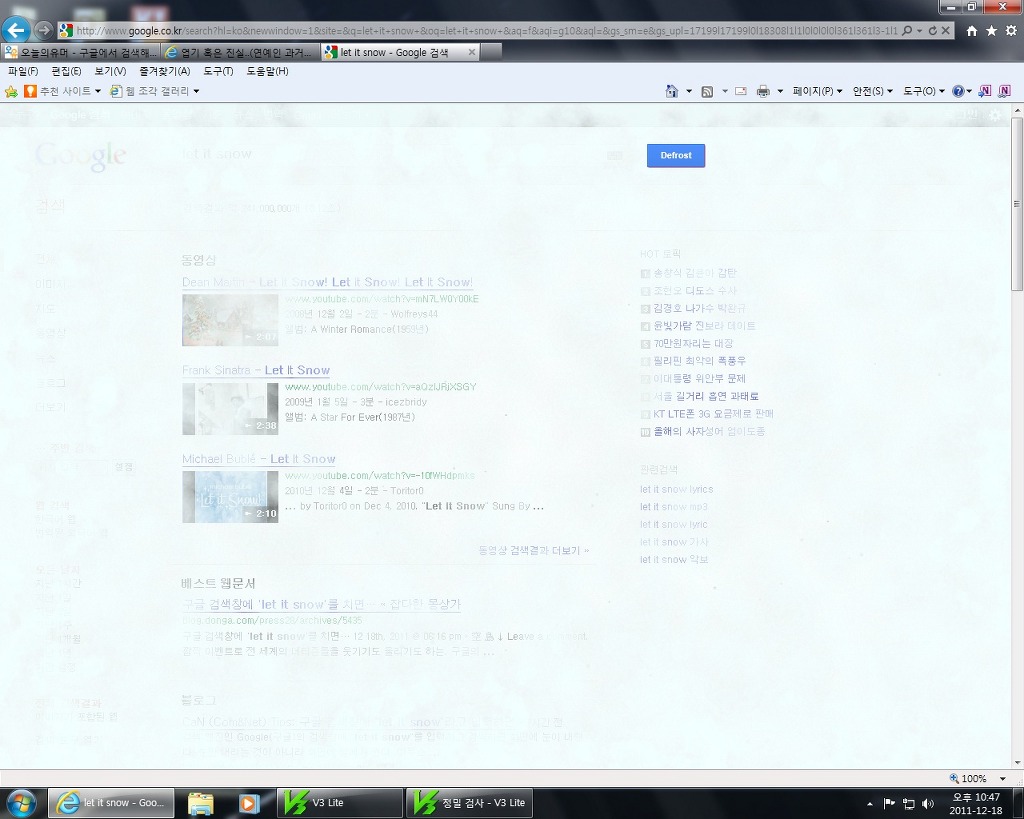Open KT LTE폰 3G 요금제로 판매 topic
Viewport: 1024px width, 819px height.
coord(713,414)
